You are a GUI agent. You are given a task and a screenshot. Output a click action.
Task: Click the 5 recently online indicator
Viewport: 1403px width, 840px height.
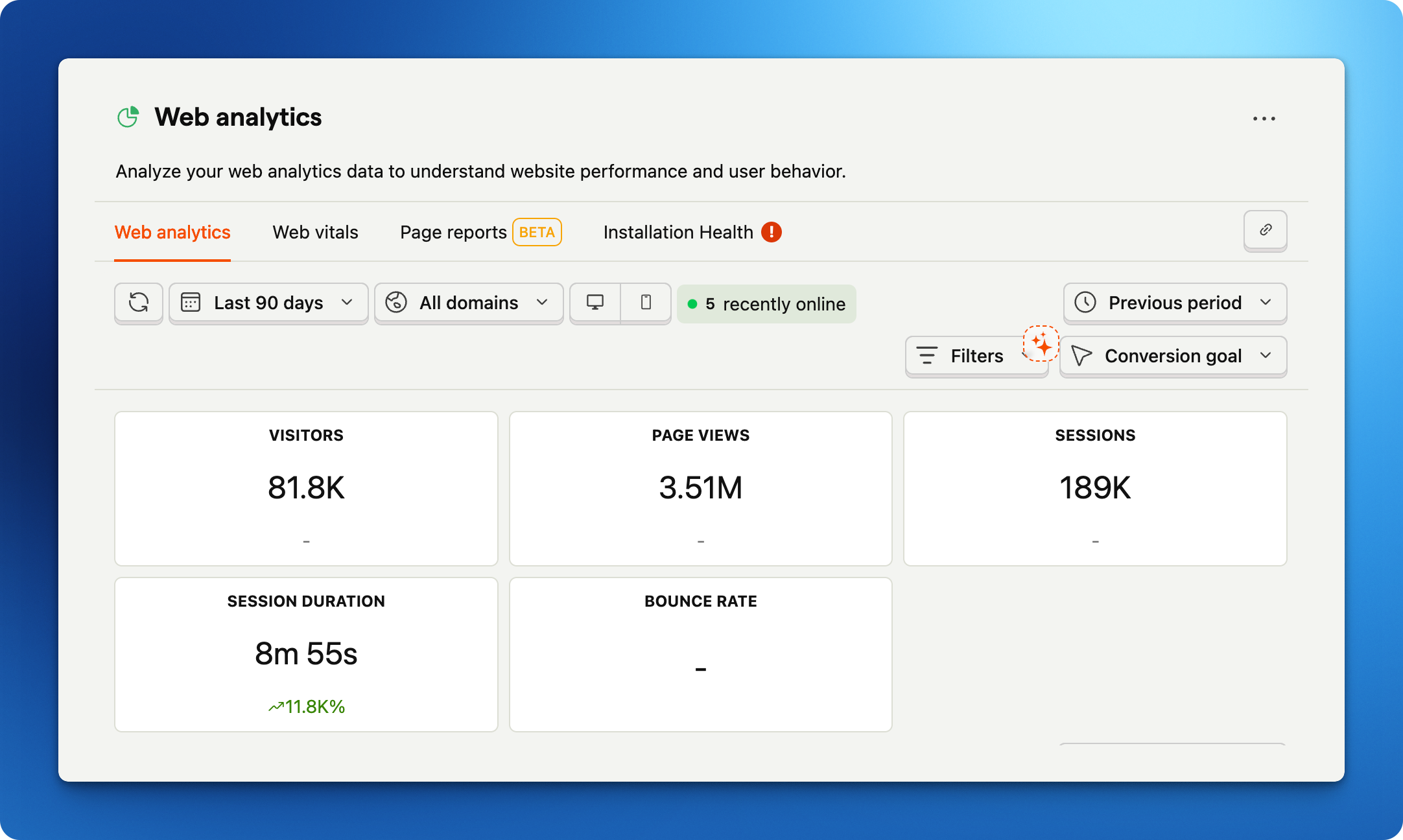(766, 303)
